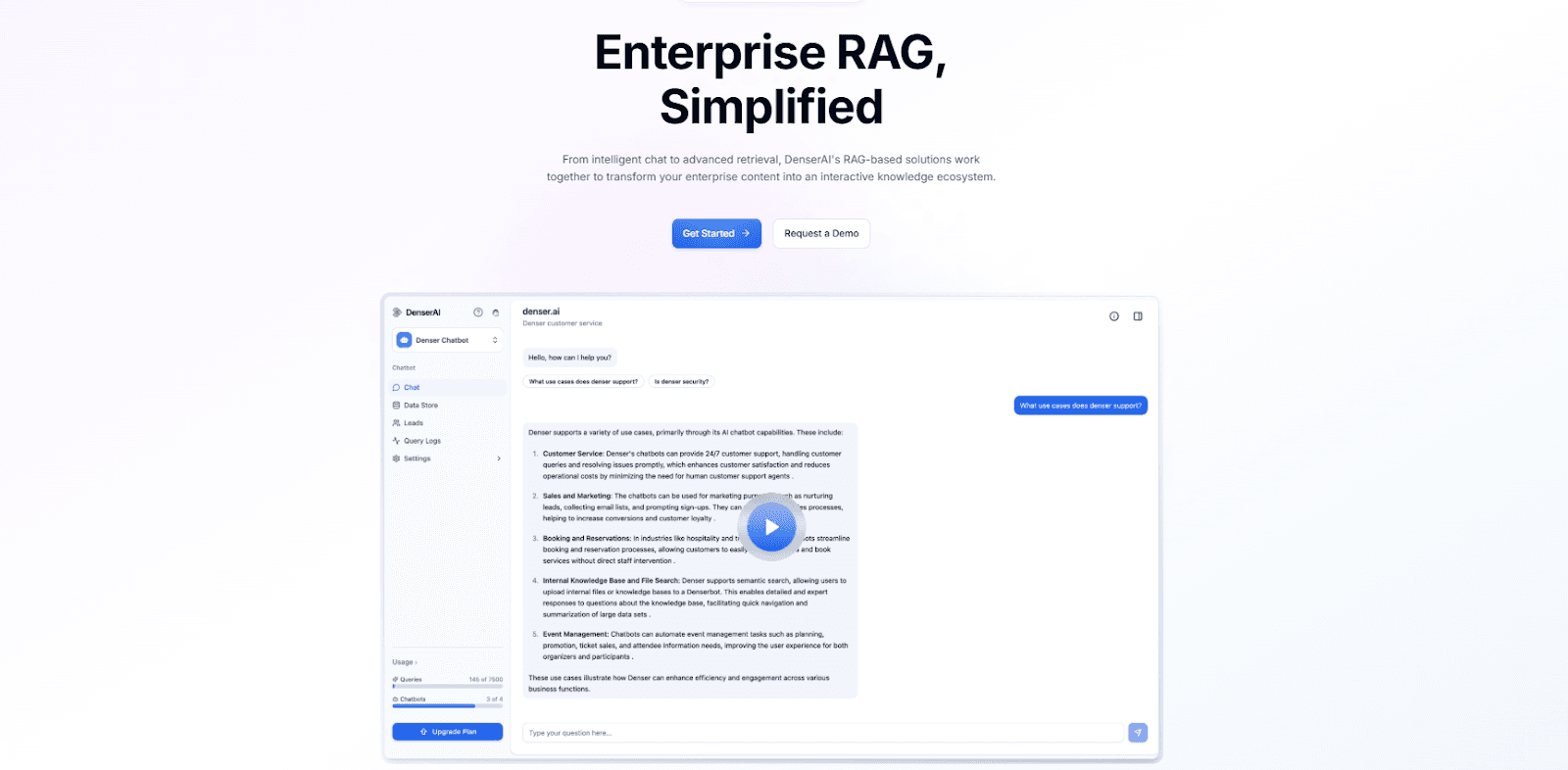Expand the Settings chevron arrow
Screen dimensions: 1568x770
(x=499, y=458)
